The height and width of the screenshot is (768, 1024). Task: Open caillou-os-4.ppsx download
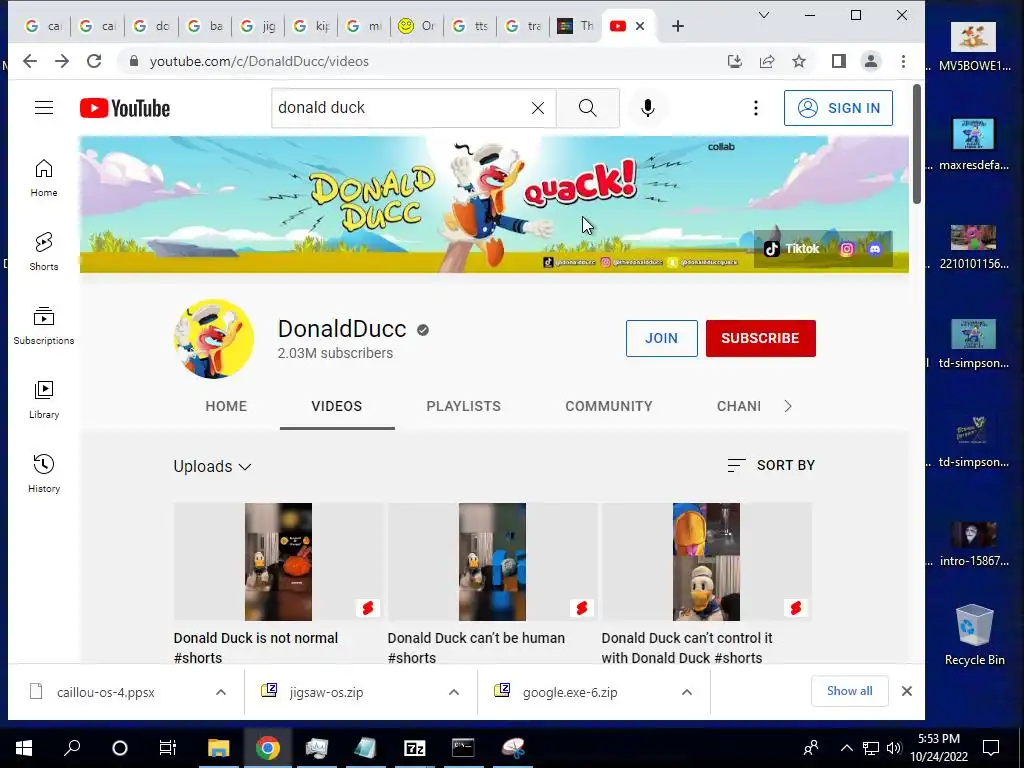[x=106, y=692]
